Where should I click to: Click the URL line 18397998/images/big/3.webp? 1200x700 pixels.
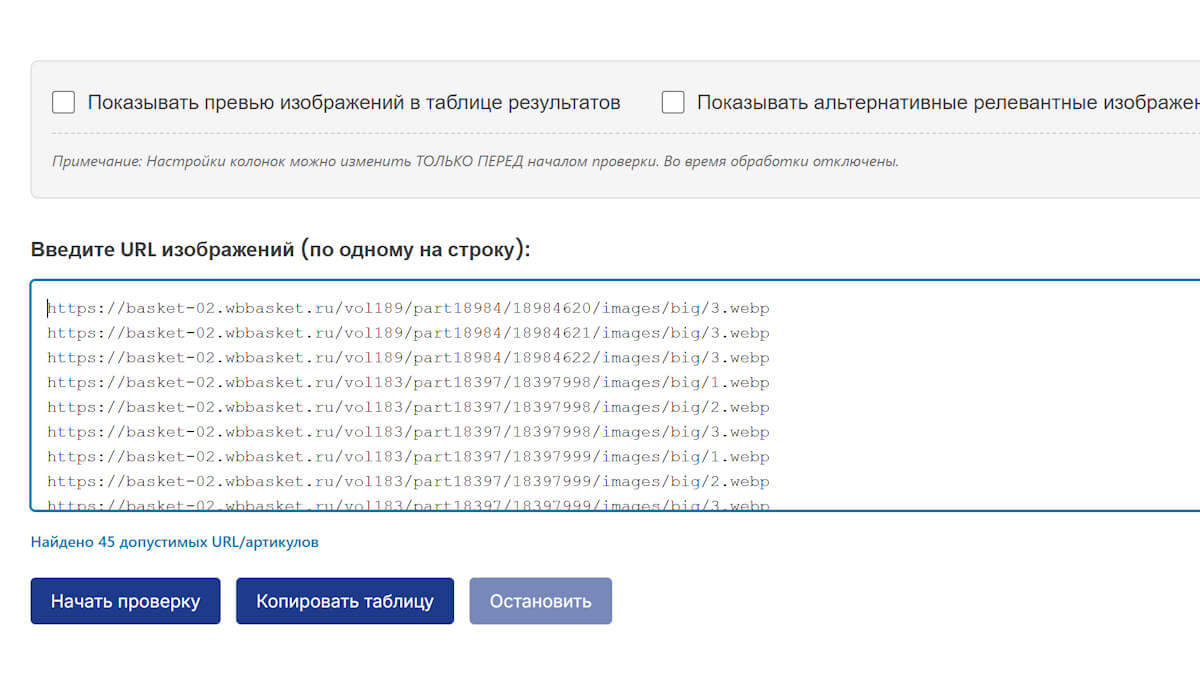tap(408, 432)
